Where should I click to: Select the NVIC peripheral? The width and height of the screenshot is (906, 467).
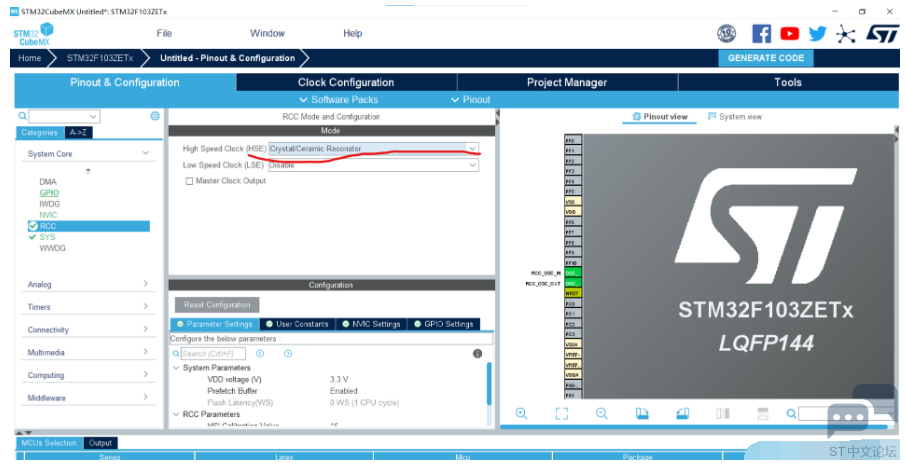(x=48, y=215)
